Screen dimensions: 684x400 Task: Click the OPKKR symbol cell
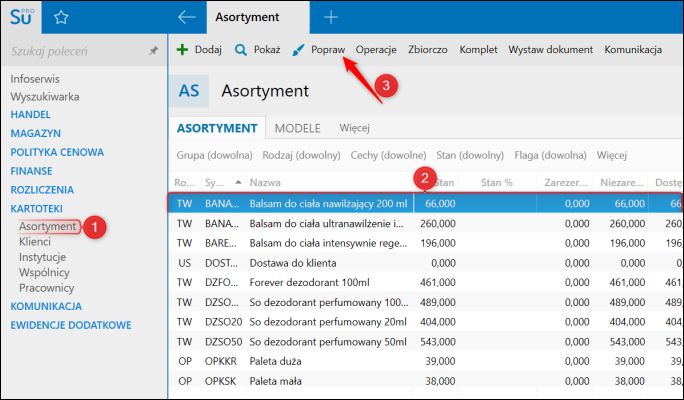pos(221,361)
